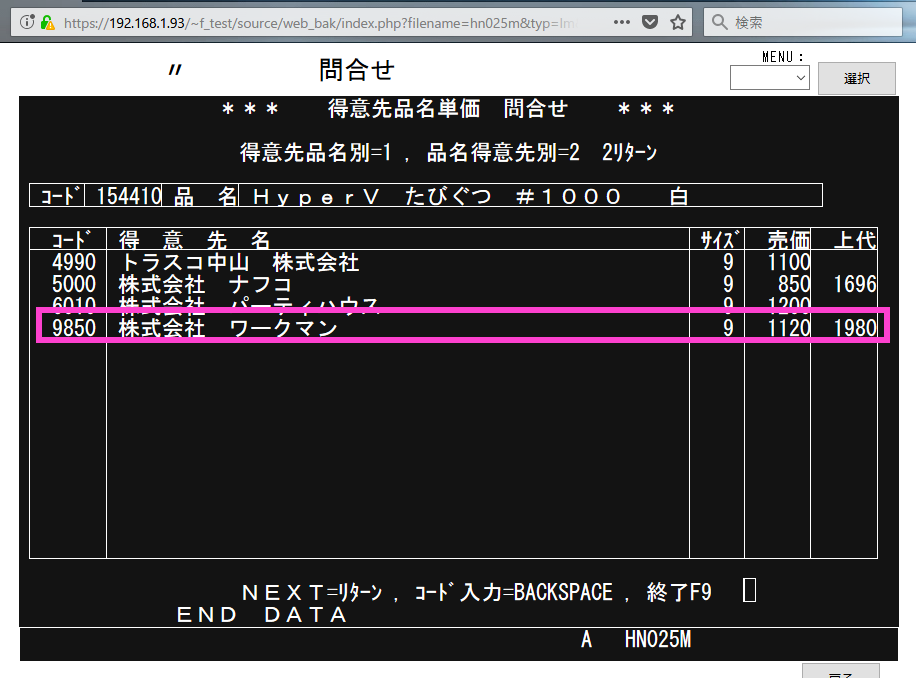Click the Pocket save icon
This screenshot has height=678, width=916.
tap(650, 22)
